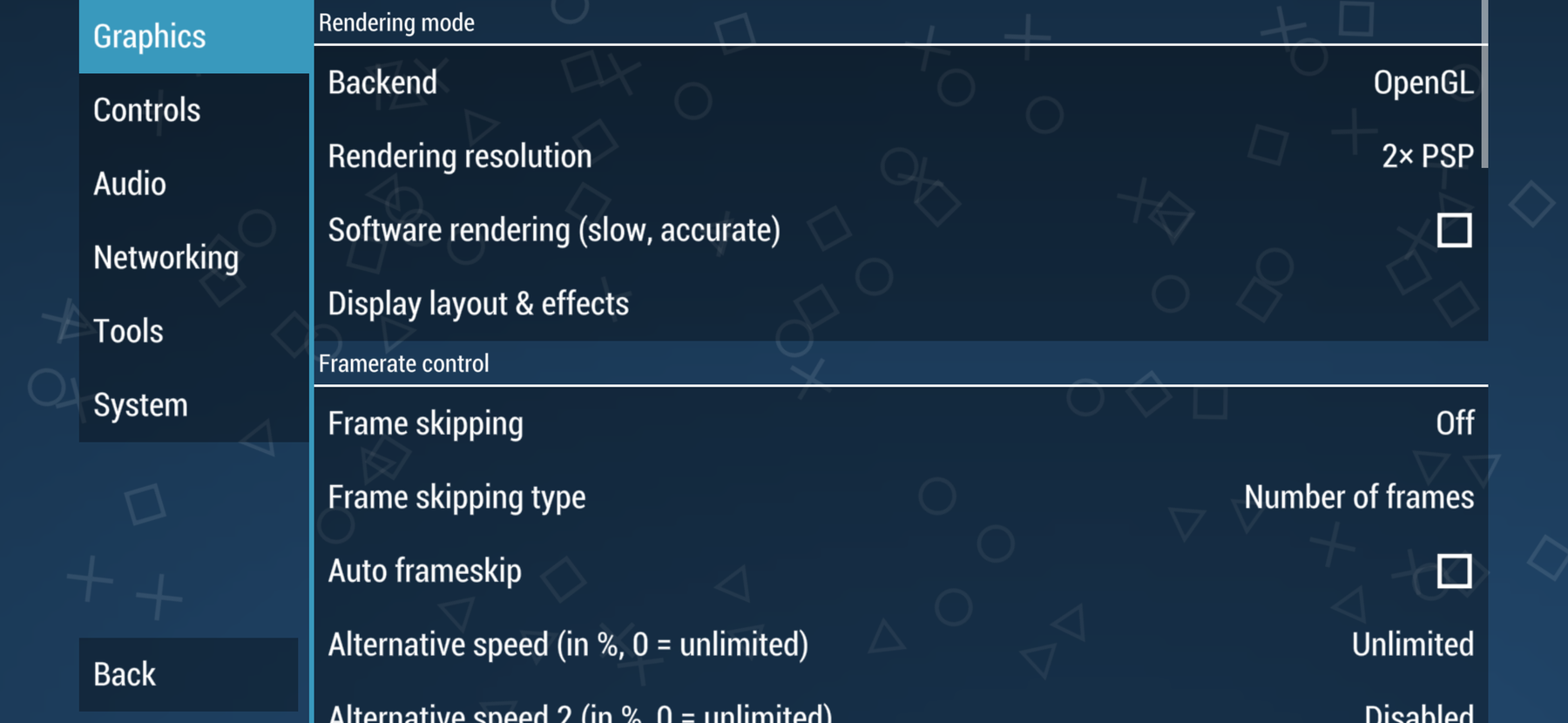Open the System settings tab
This screenshot has width=1568, height=723.
point(193,405)
